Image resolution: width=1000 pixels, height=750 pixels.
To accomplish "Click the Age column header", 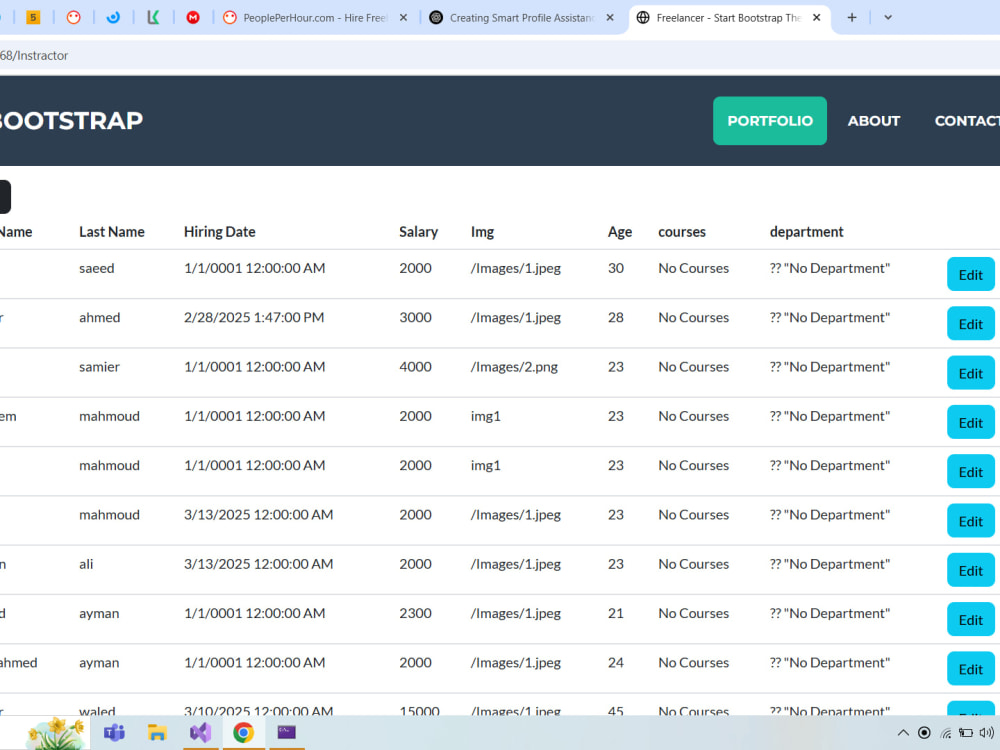I will [x=619, y=232].
